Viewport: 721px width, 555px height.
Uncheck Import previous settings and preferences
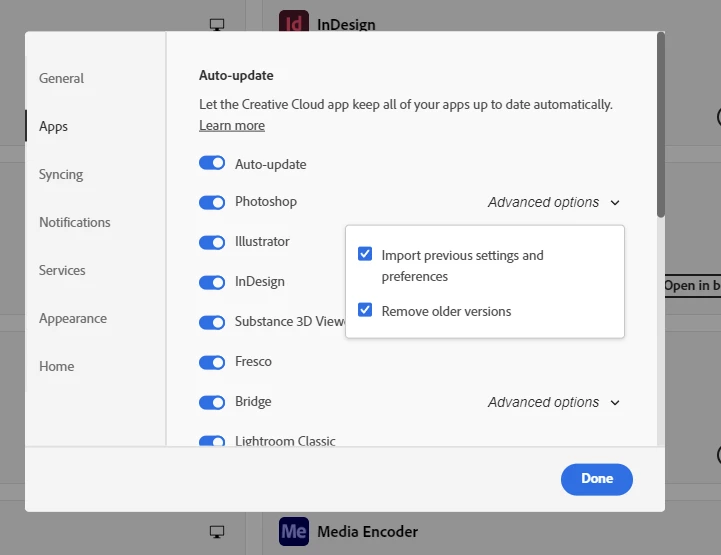coord(365,253)
